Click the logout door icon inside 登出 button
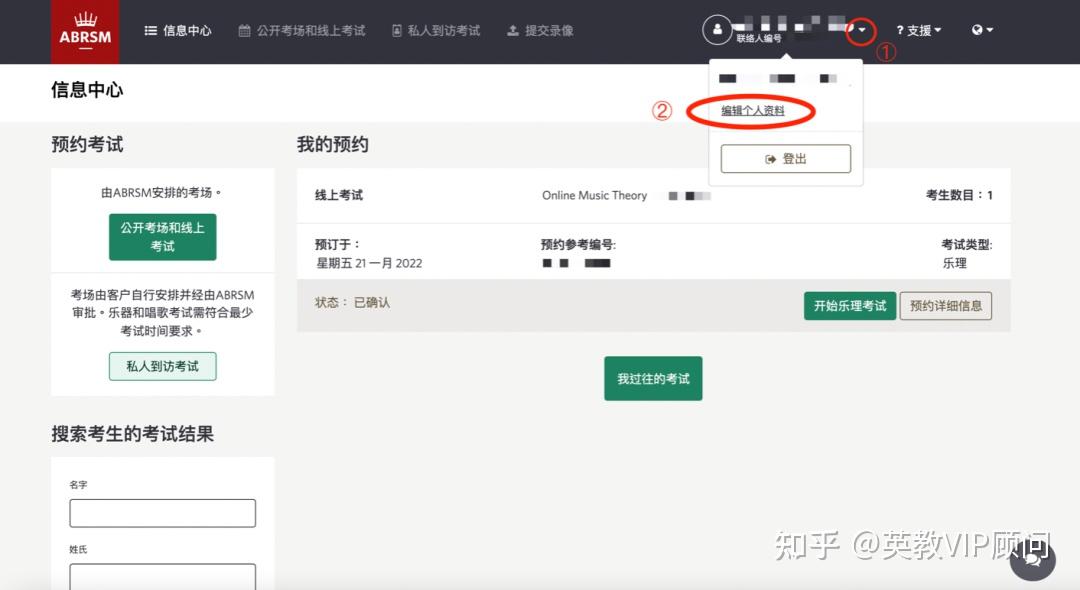1080x590 pixels. pyautogui.click(x=768, y=158)
